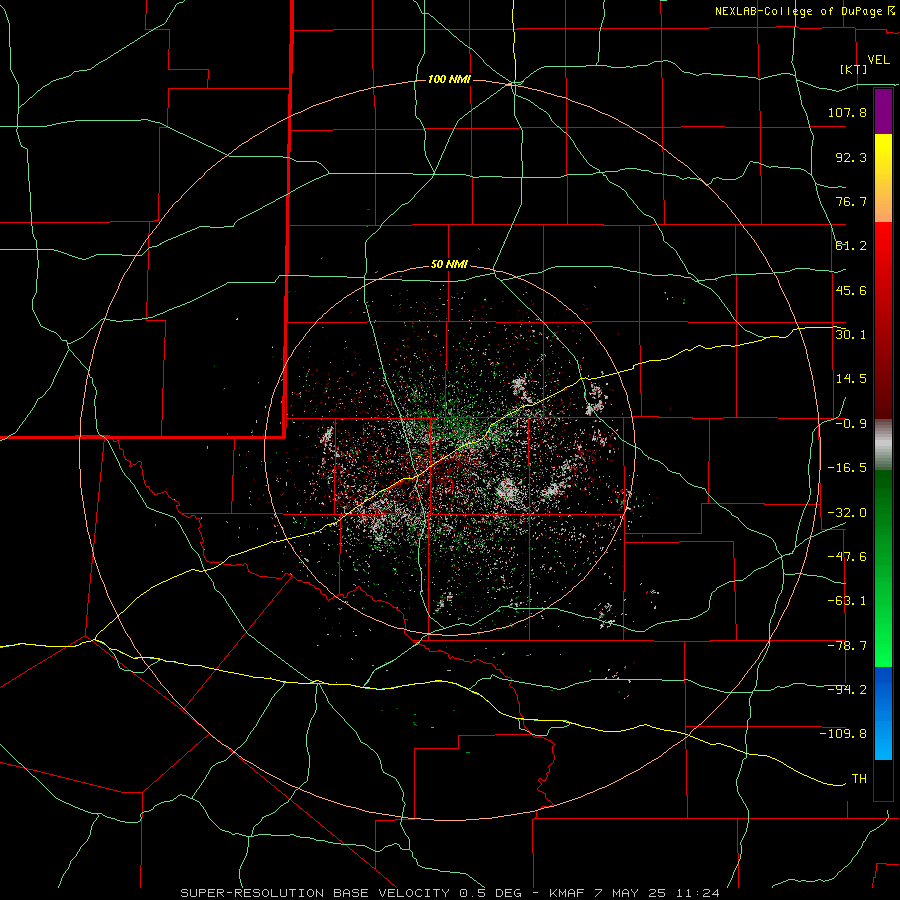Pick the blue segment of the velocity scale
The height and width of the screenshot is (900, 900).
tap(883, 713)
